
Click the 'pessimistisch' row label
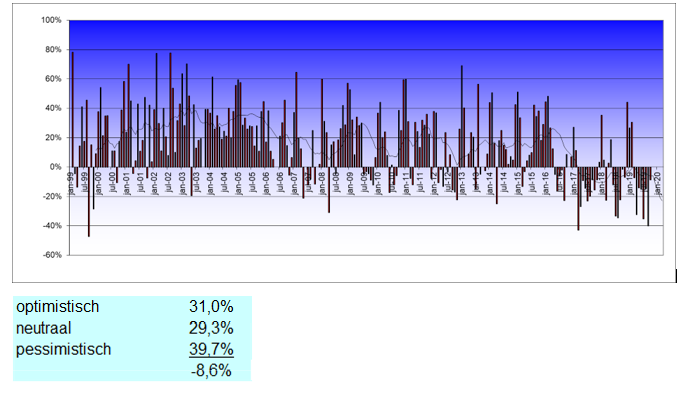pos(63,349)
